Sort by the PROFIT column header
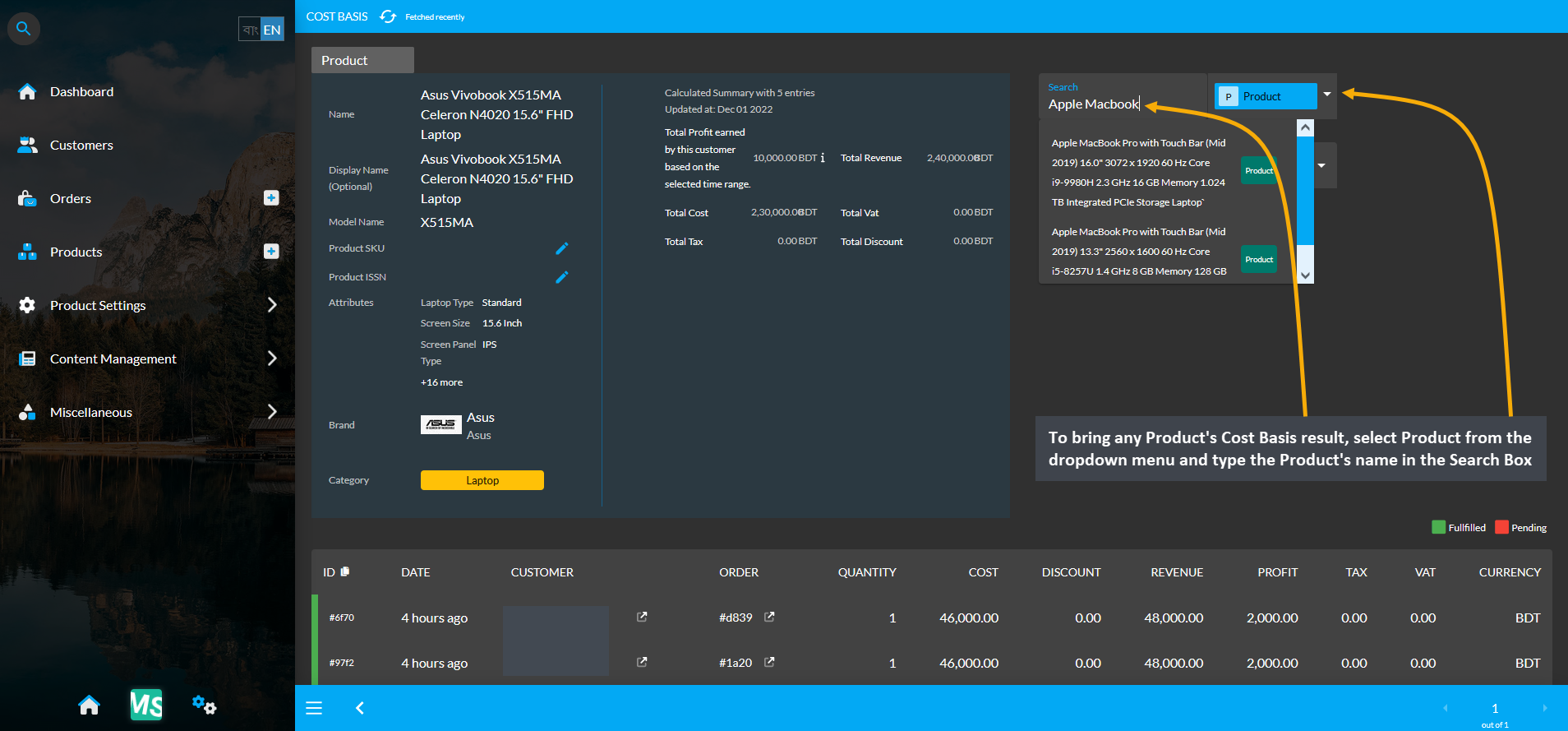The height and width of the screenshot is (731, 1568). [1277, 572]
